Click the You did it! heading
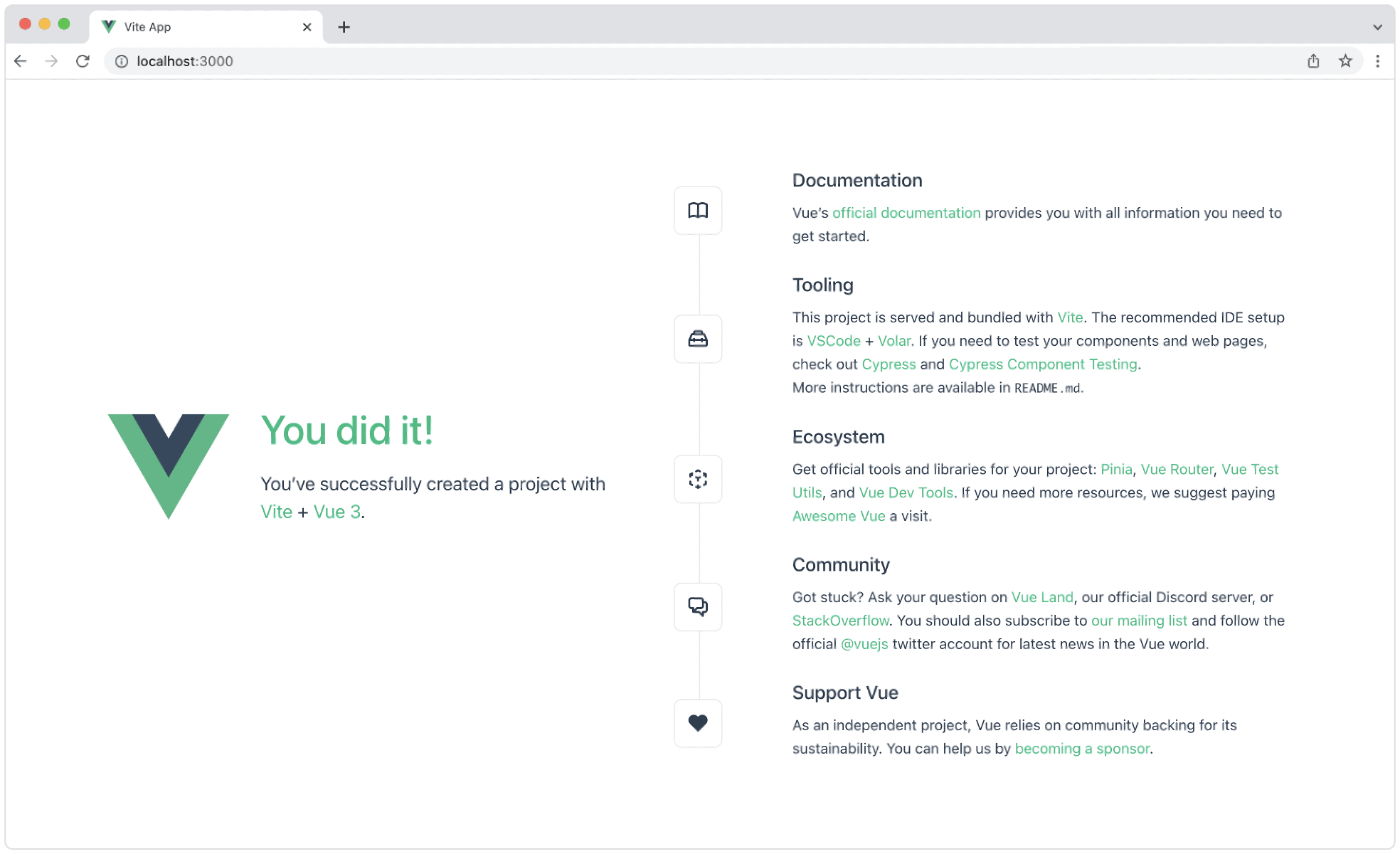Viewport: 1400px width, 854px height. click(347, 431)
